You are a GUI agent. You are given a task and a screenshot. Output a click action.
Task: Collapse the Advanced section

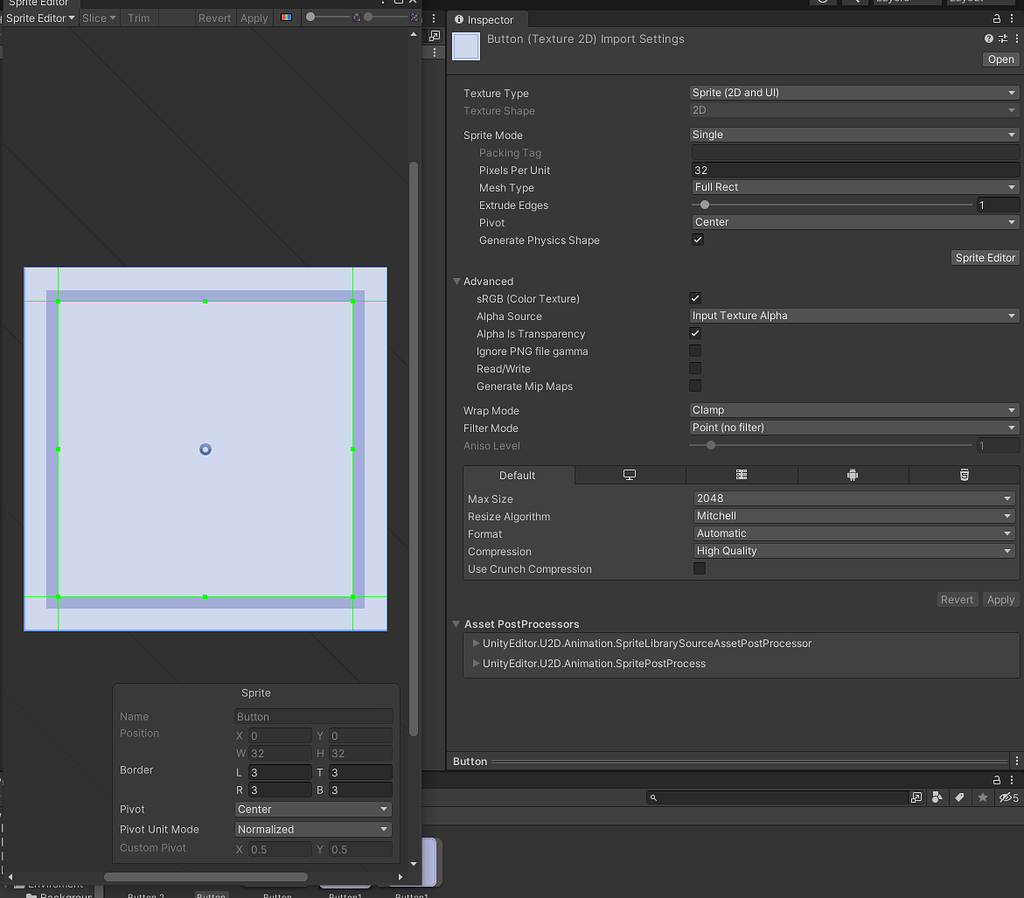(x=457, y=281)
